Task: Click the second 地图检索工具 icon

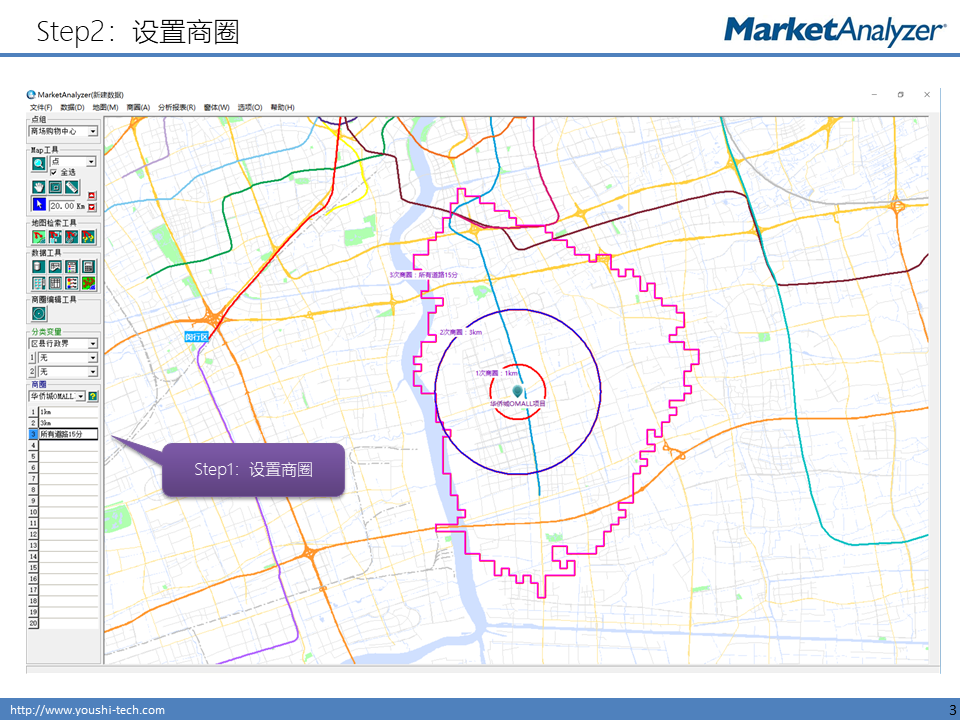Action: [55, 236]
